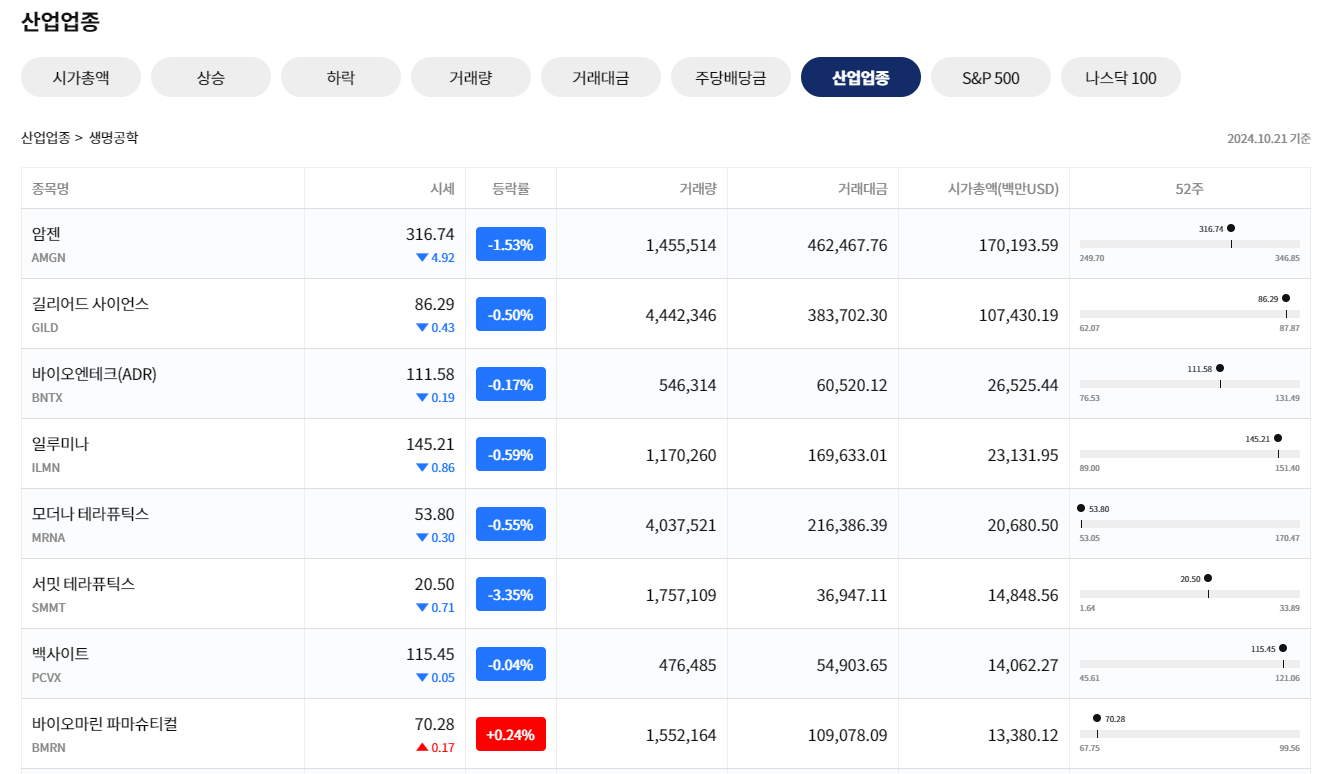The image size is (1327, 774).
Task: Click the AMGN ticker symbol
Action: (49, 258)
